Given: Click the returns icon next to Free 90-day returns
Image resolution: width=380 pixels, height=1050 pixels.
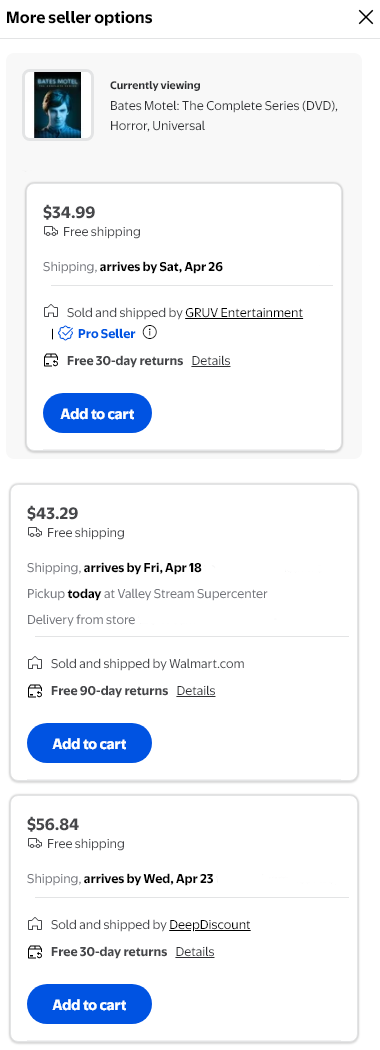Looking at the screenshot, I should pos(34,690).
